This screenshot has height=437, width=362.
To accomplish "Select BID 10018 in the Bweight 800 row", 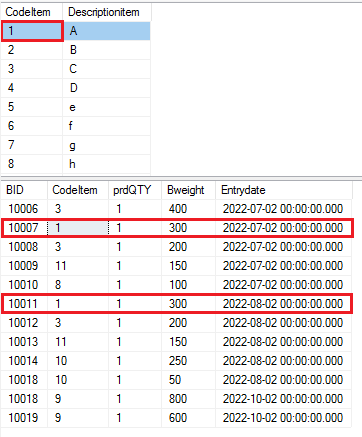I will (24, 399).
